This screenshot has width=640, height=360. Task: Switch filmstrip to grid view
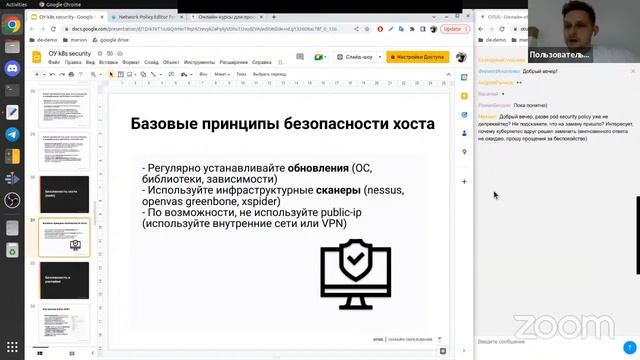(72, 353)
